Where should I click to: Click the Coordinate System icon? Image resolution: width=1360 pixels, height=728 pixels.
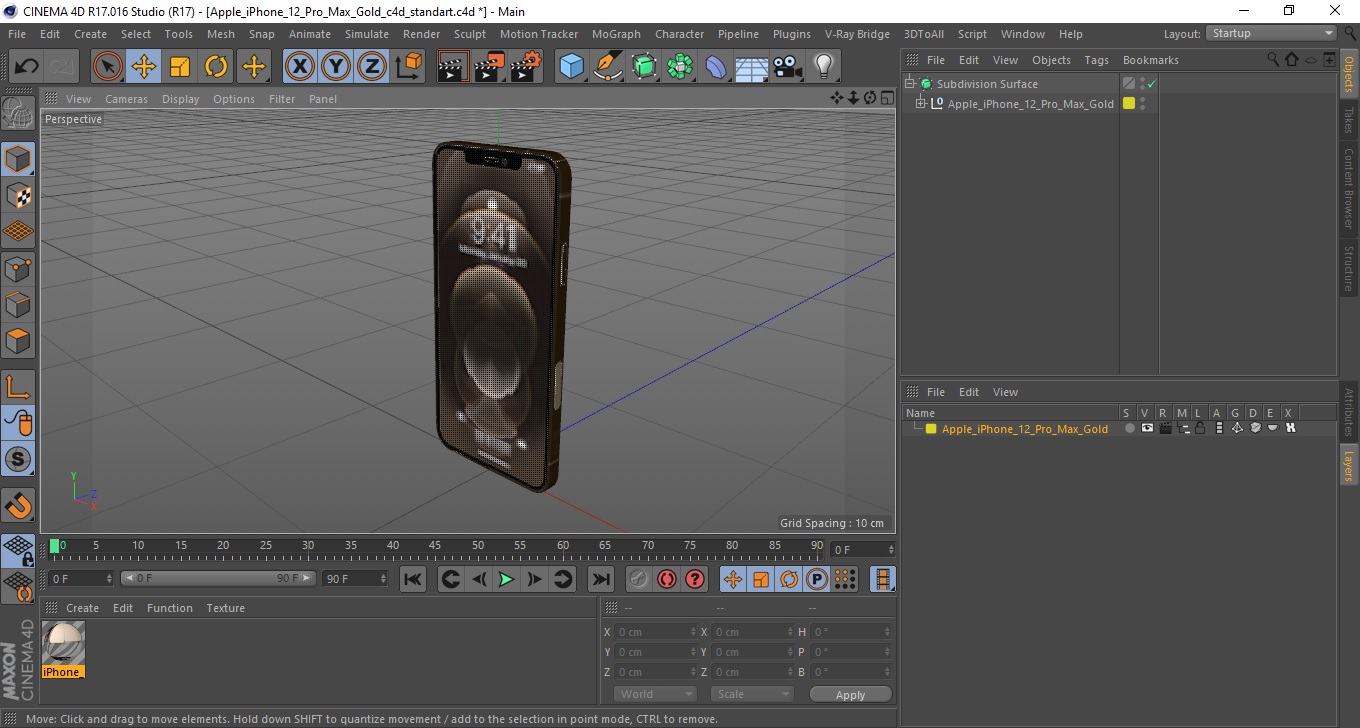coord(408,67)
